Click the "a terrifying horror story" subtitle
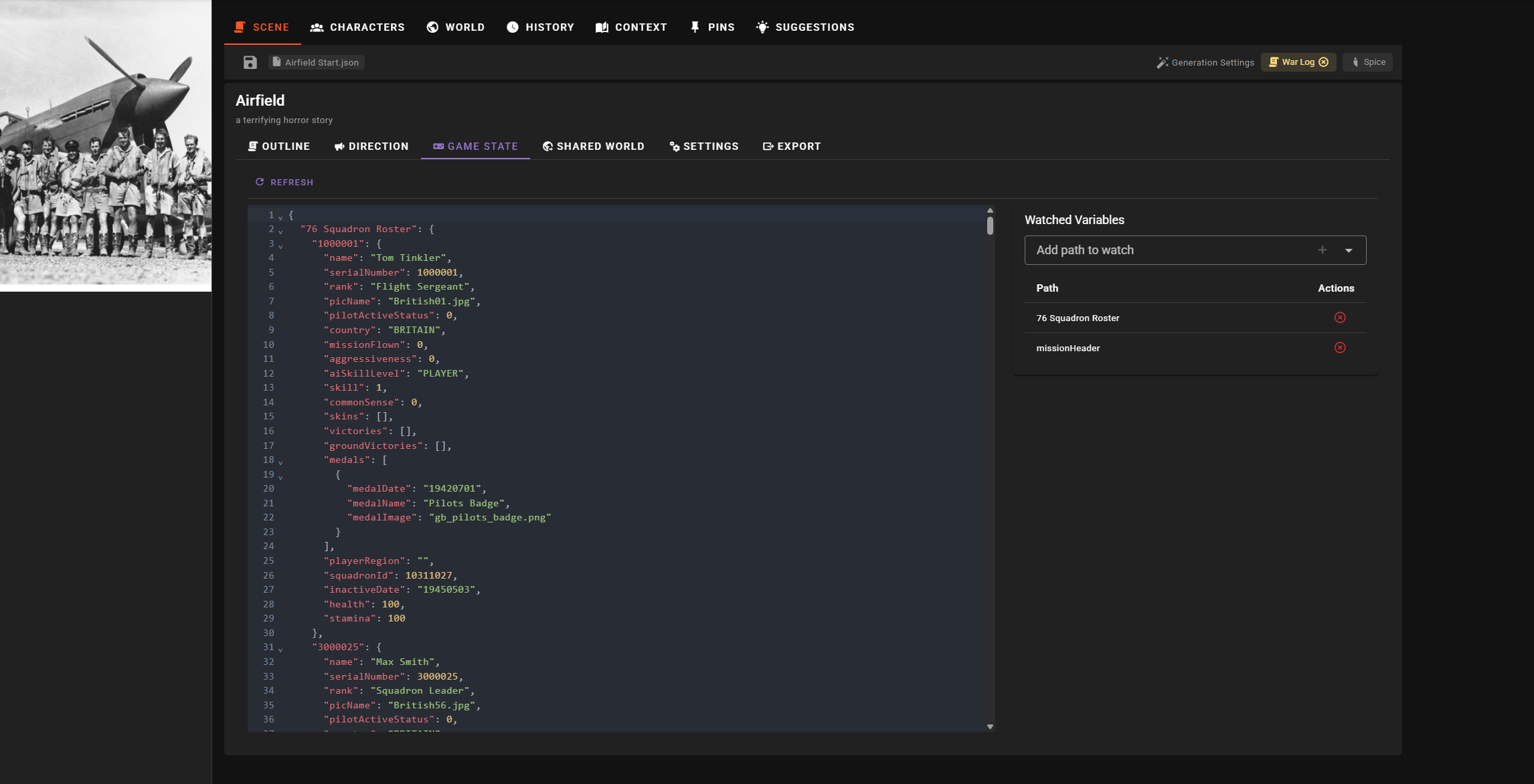Viewport: 1534px width, 784px height. [284, 120]
